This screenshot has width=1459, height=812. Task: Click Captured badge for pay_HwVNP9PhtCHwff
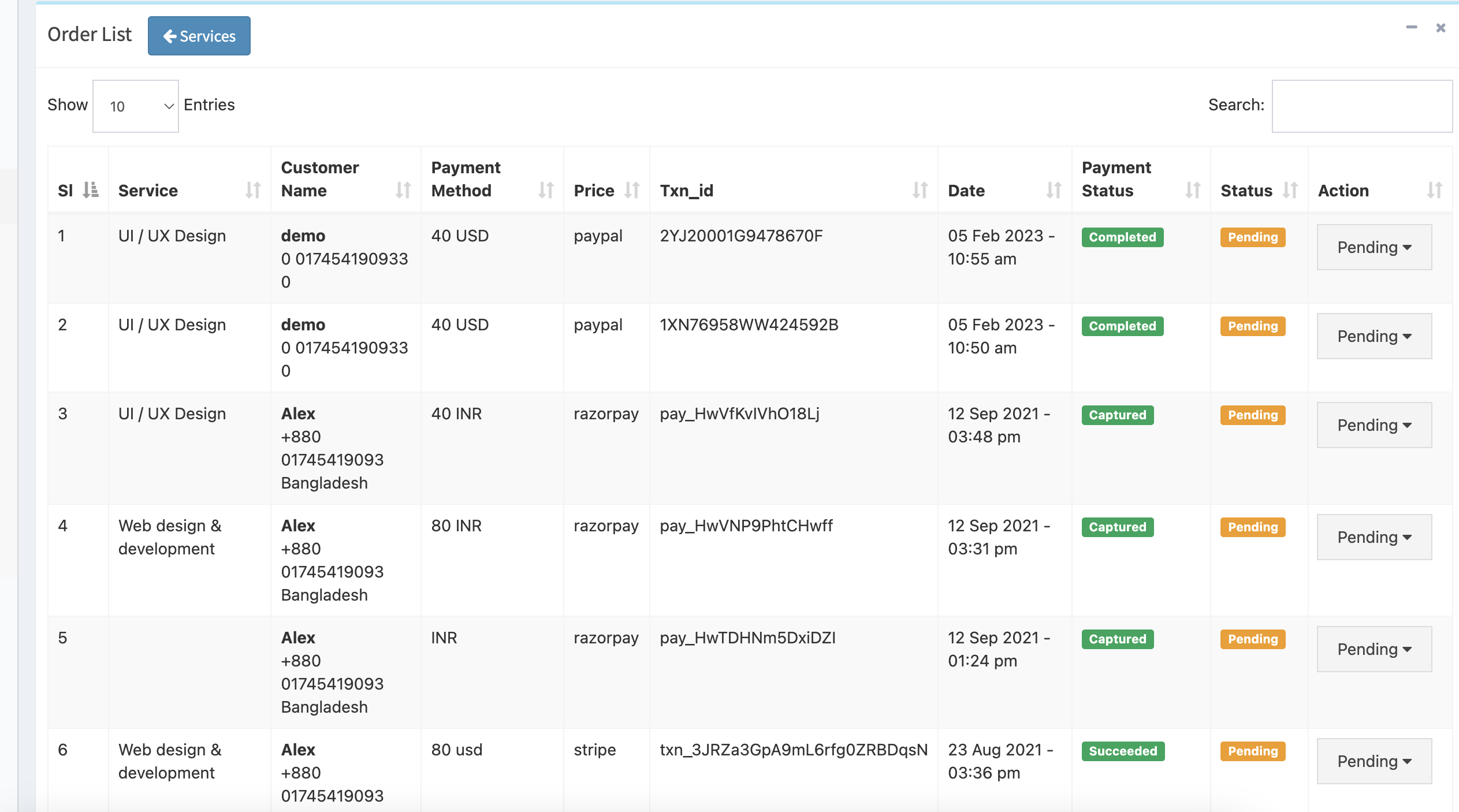pyautogui.click(x=1118, y=527)
